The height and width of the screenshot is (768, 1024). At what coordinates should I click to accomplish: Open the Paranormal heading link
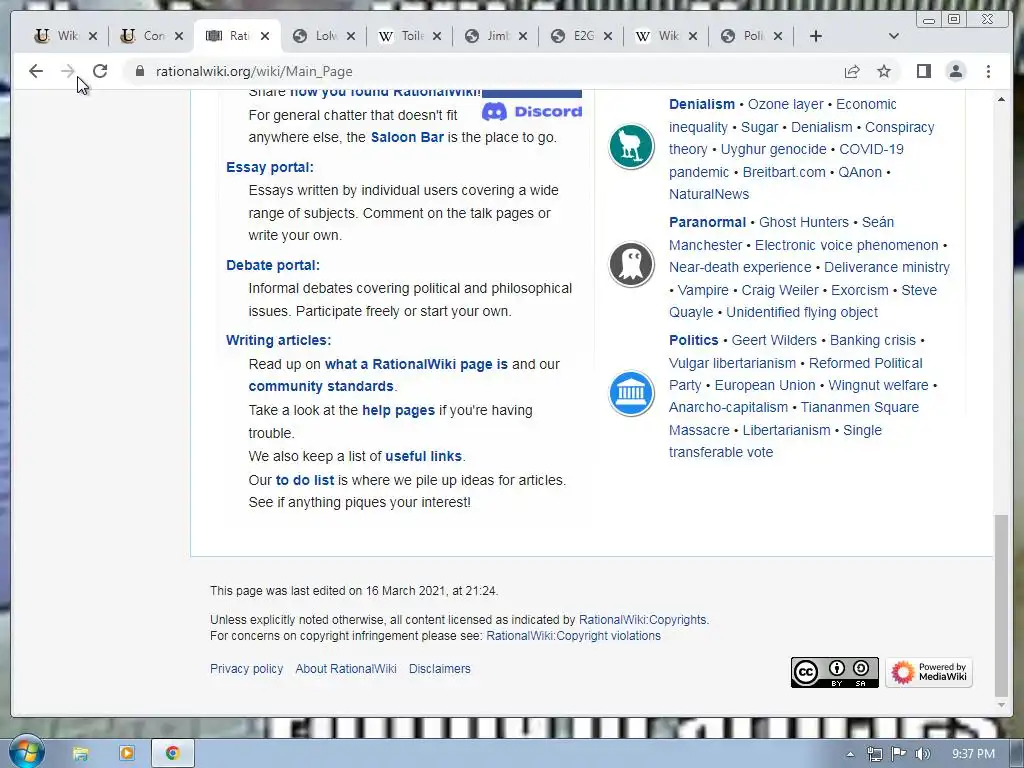coord(707,222)
